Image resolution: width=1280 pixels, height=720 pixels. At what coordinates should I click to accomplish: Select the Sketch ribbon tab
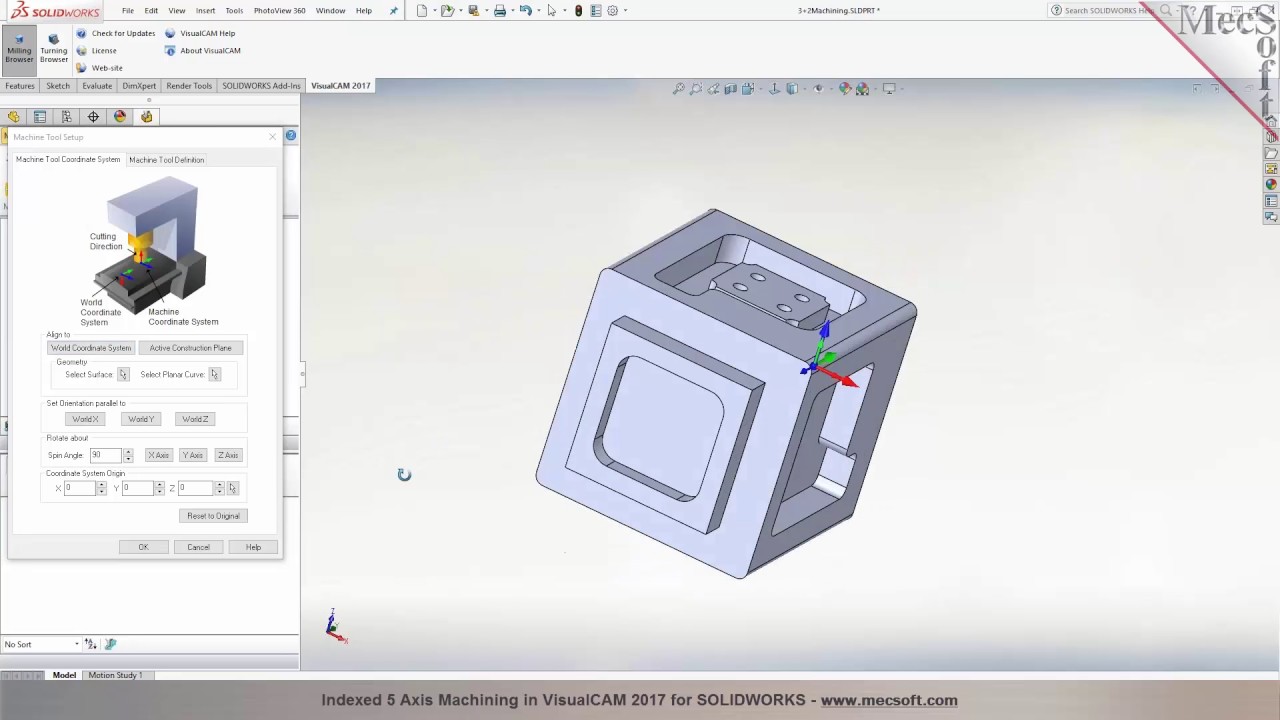click(x=58, y=86)
